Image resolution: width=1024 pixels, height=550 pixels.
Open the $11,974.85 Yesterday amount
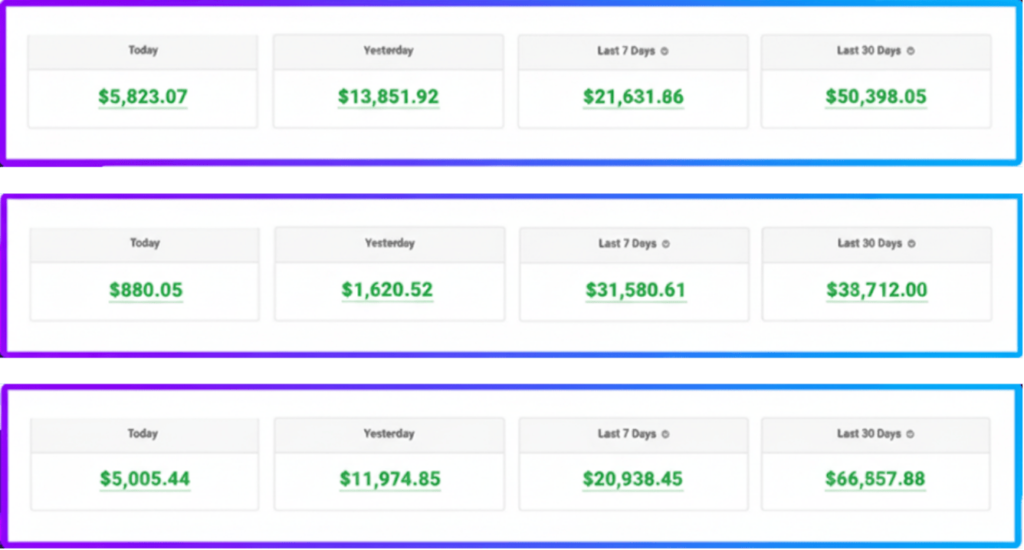[x=390, y=479]
